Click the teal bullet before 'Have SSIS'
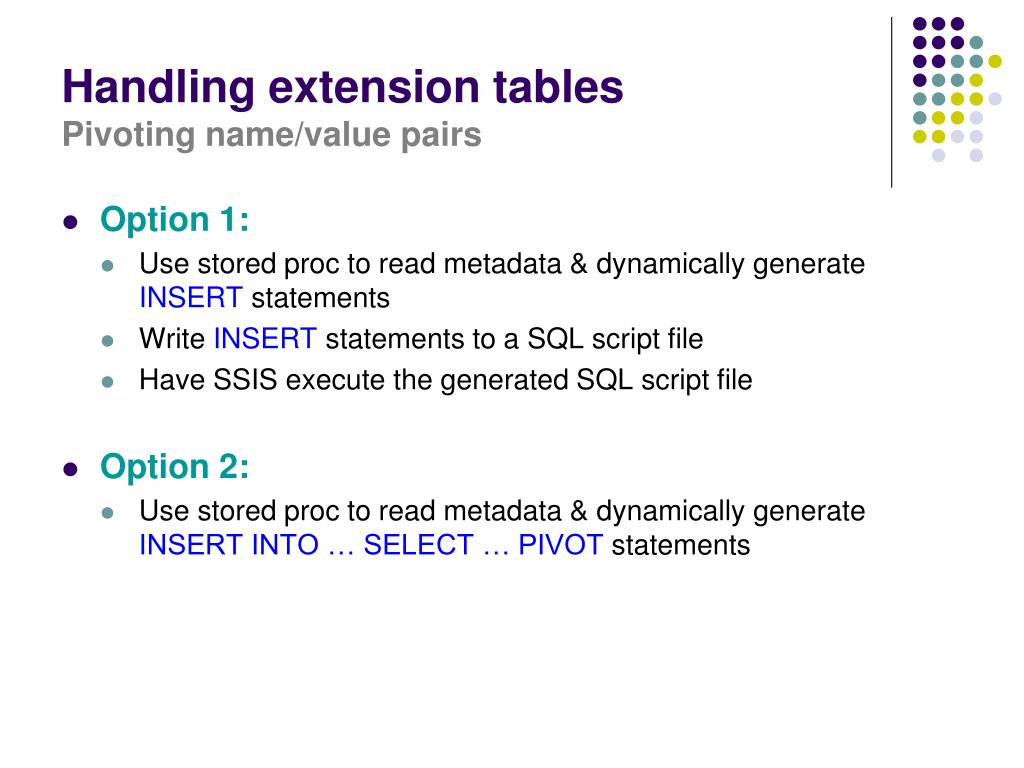The width and height of the screenshot is (1024, 768). click(108, 381)
